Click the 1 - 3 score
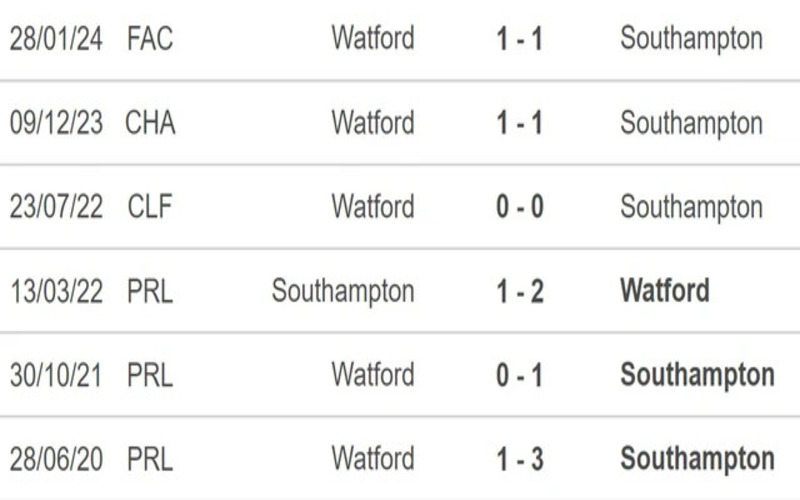The image size is (800, 500). (x=519, y=459)
